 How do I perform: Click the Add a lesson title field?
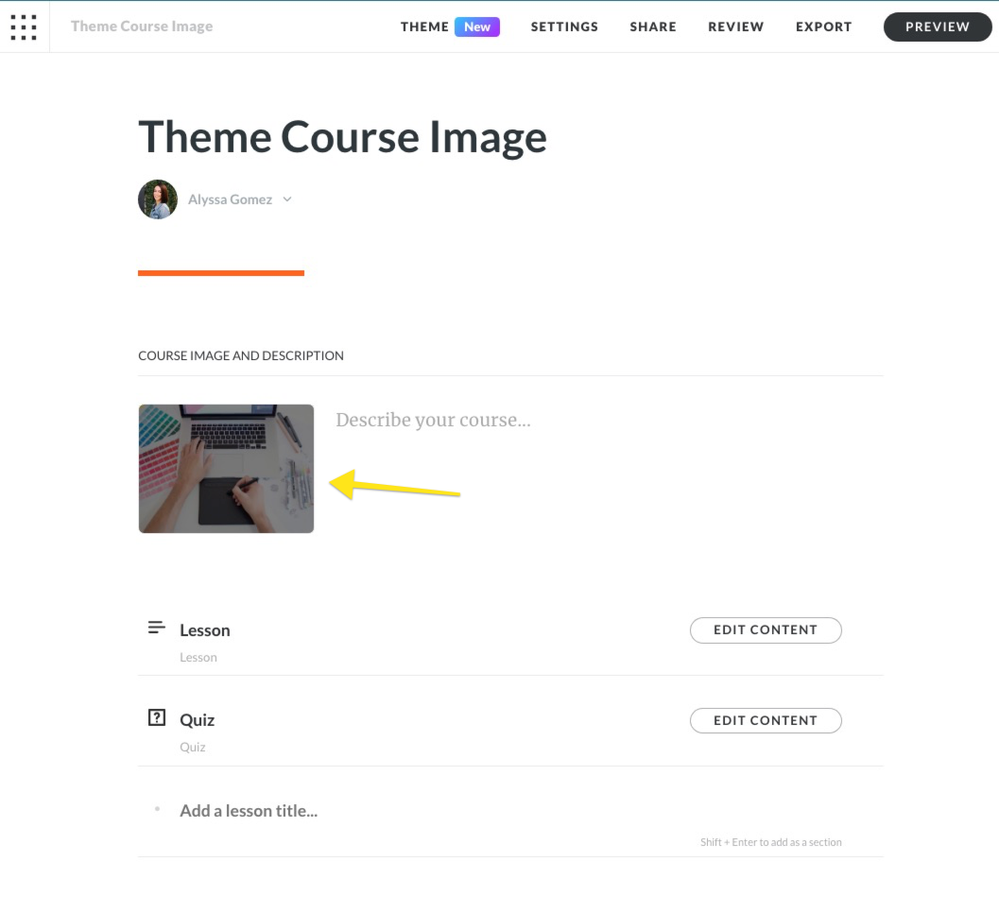(249, 811)
